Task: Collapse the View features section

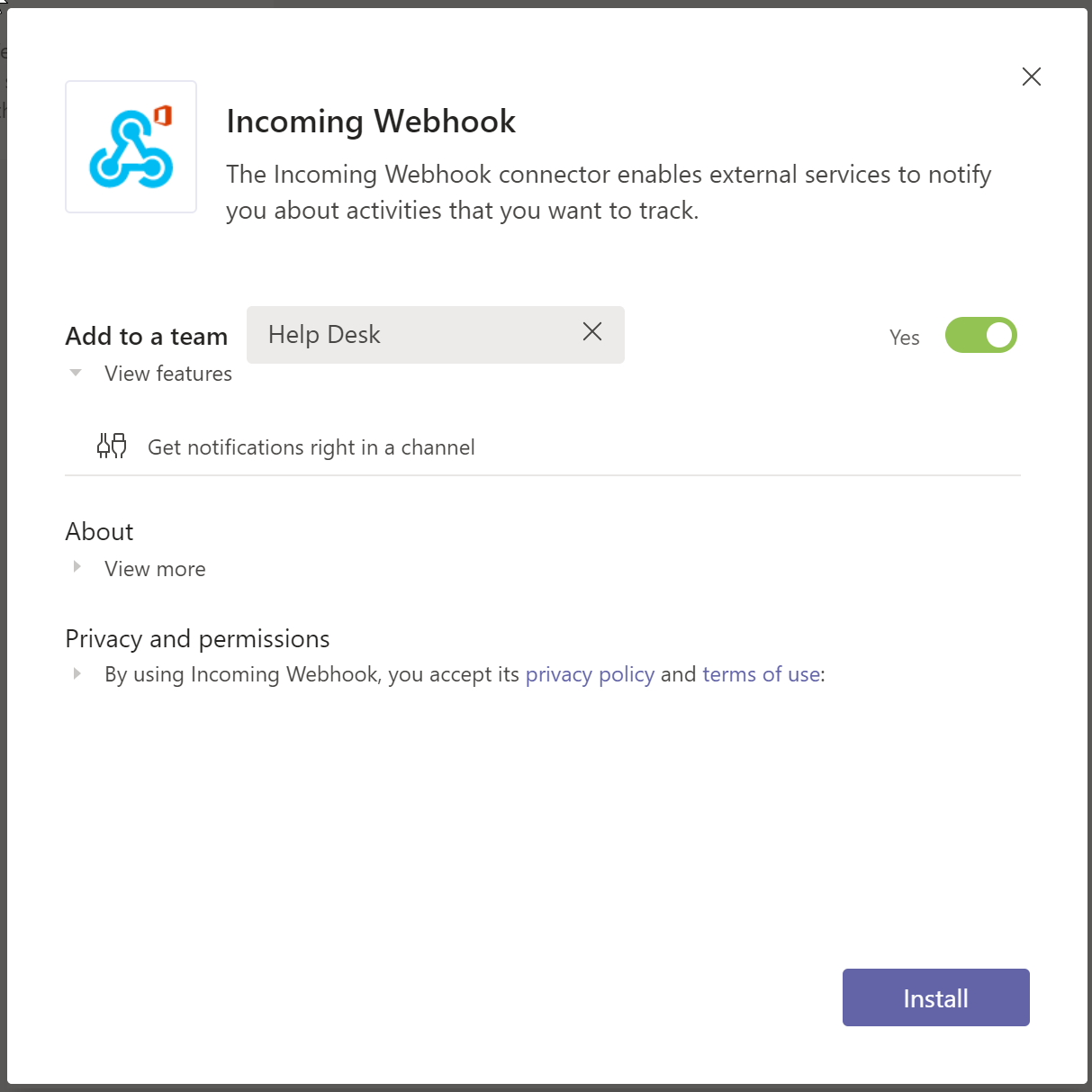Action: tap(77, 373)
